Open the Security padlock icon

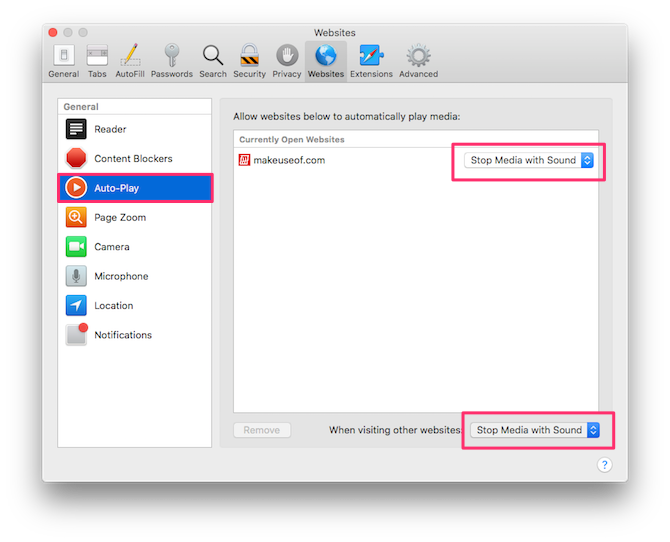tap(250, 56)
